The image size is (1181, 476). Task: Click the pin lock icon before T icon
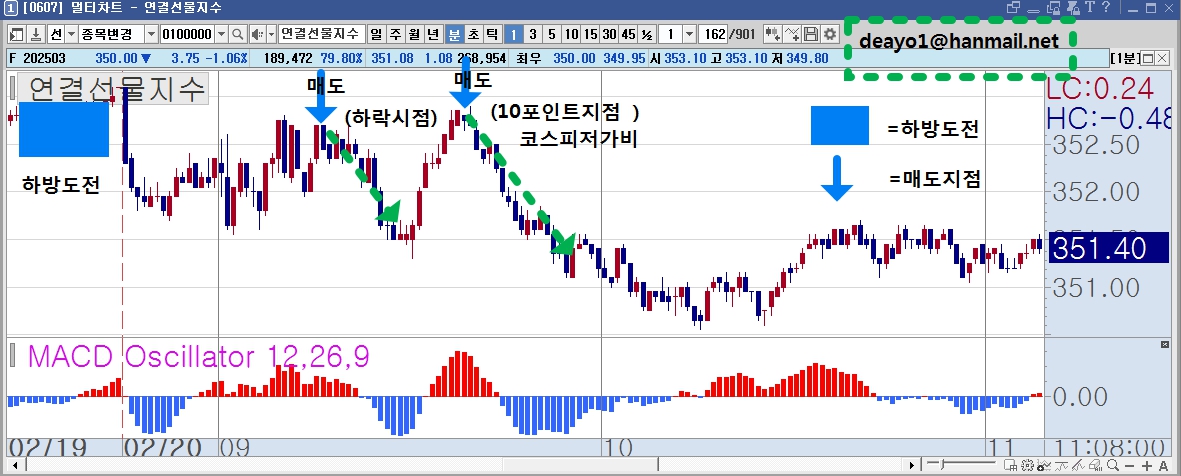coord(1074,8)
